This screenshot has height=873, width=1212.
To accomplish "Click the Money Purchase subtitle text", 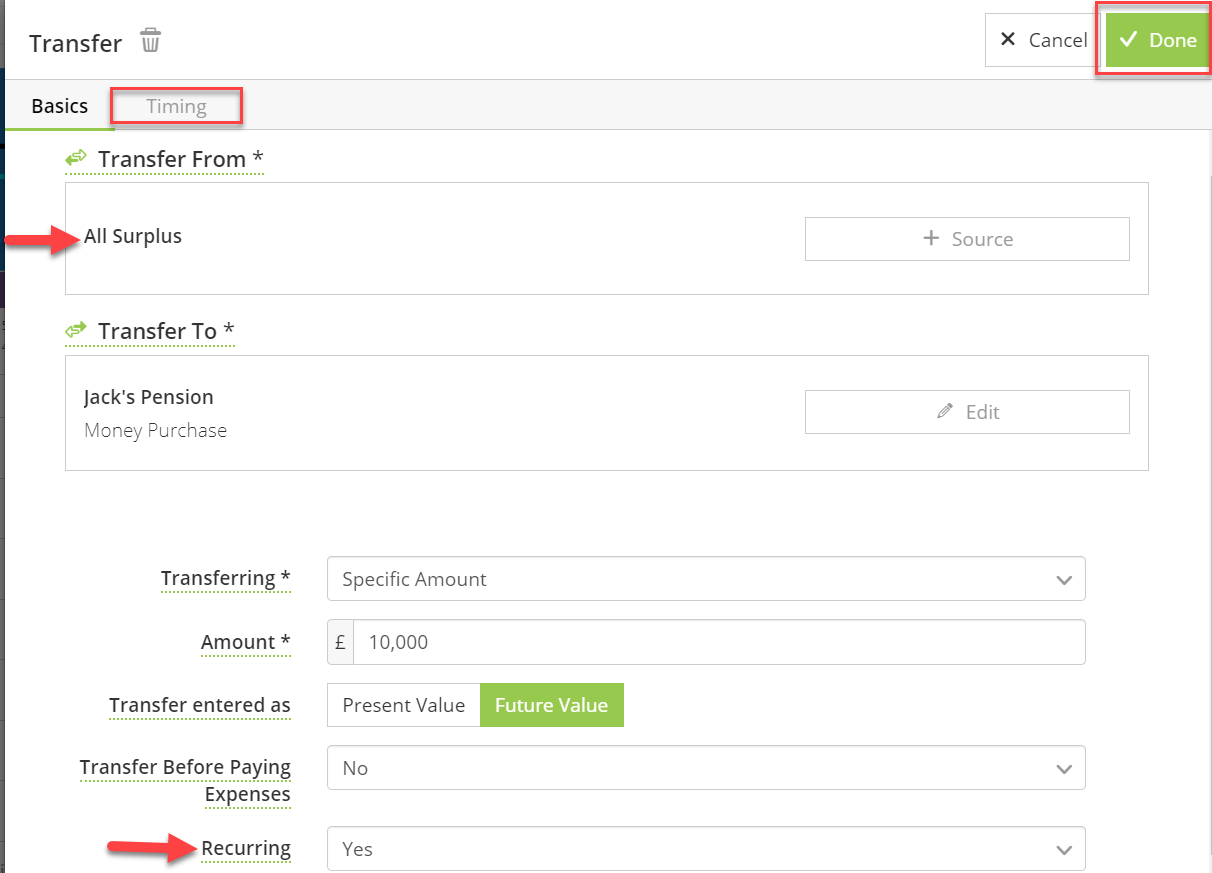I will [155, 431].
